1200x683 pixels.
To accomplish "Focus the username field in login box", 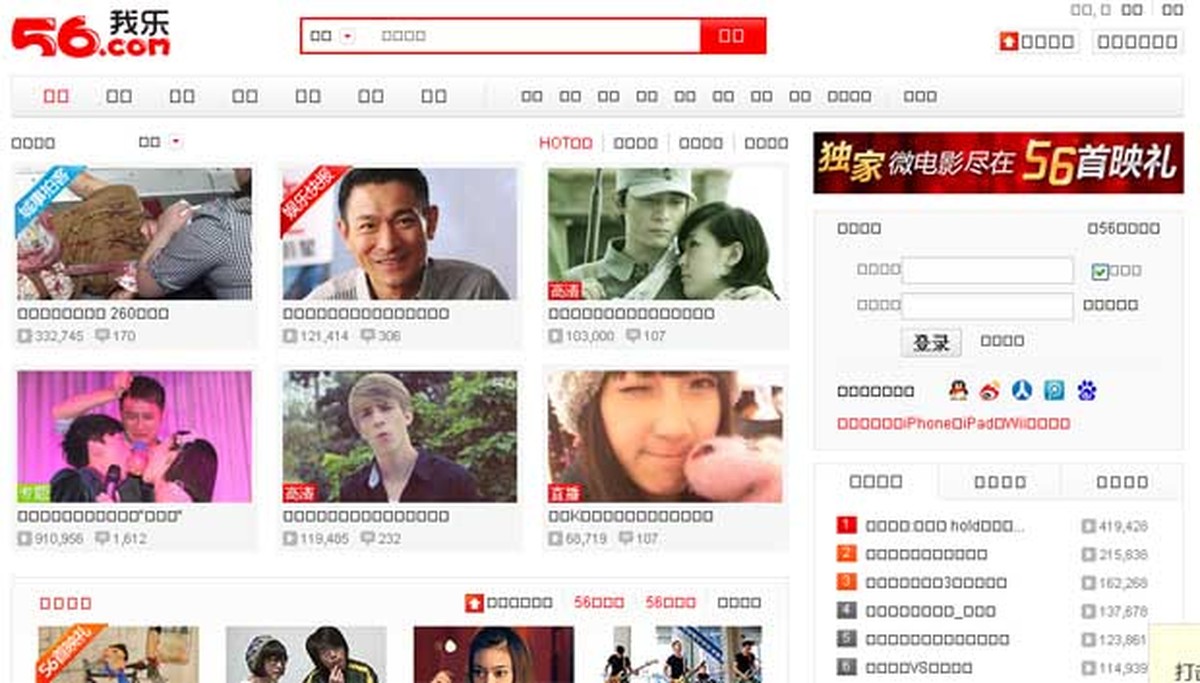I will tap(988, 270).
